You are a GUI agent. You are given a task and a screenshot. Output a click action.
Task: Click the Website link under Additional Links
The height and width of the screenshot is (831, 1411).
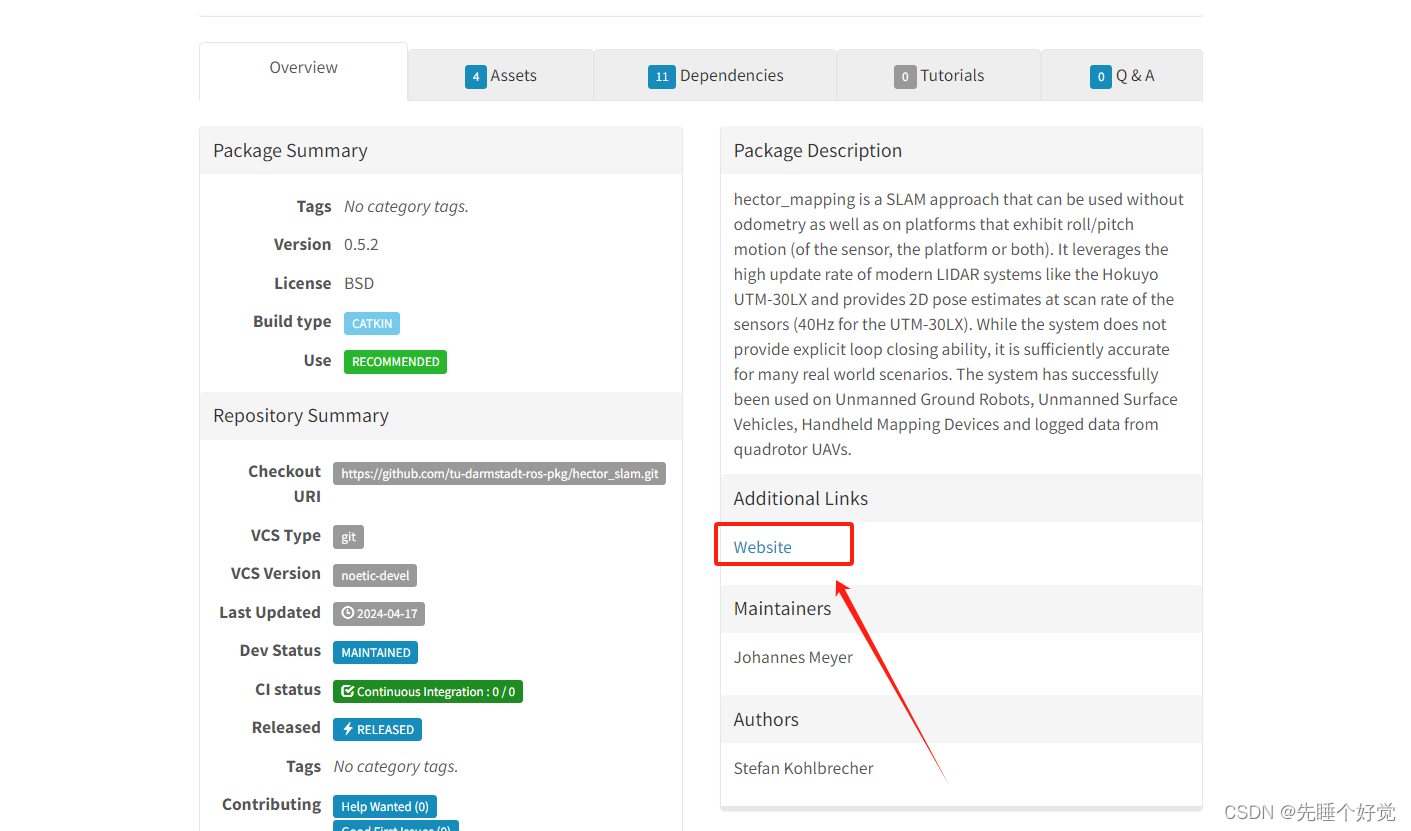(x=762, y=547)
